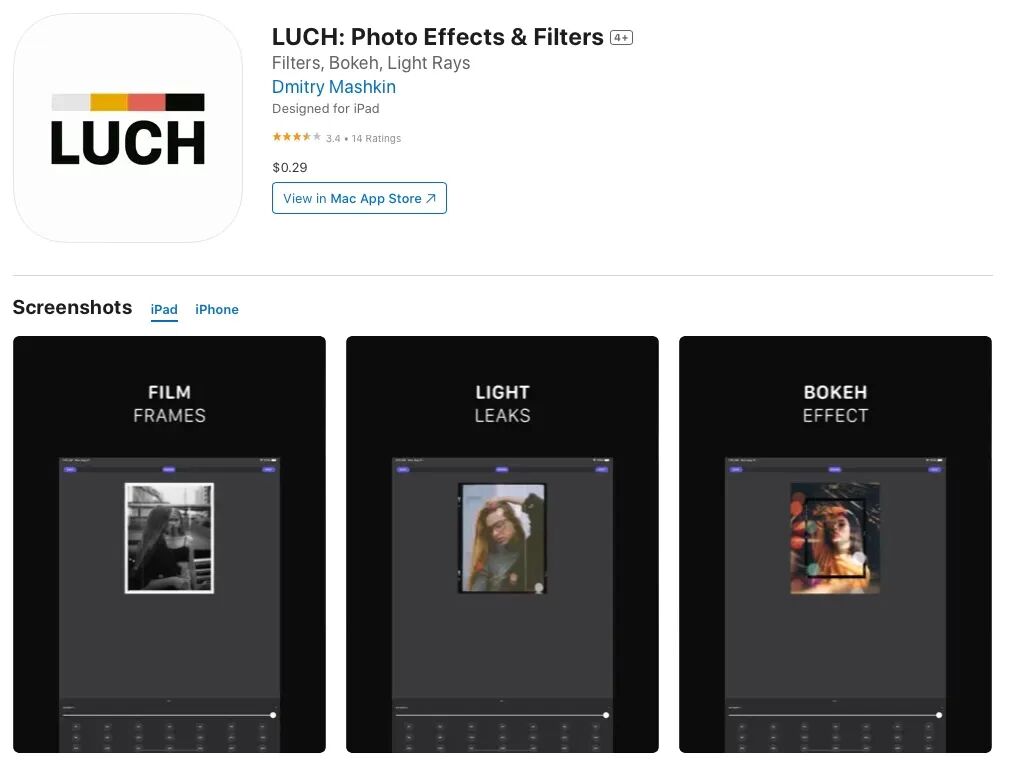Click the purple center button in Film Frames screenshot
This screenshot has width=1009, height=772.
(169, 470)
